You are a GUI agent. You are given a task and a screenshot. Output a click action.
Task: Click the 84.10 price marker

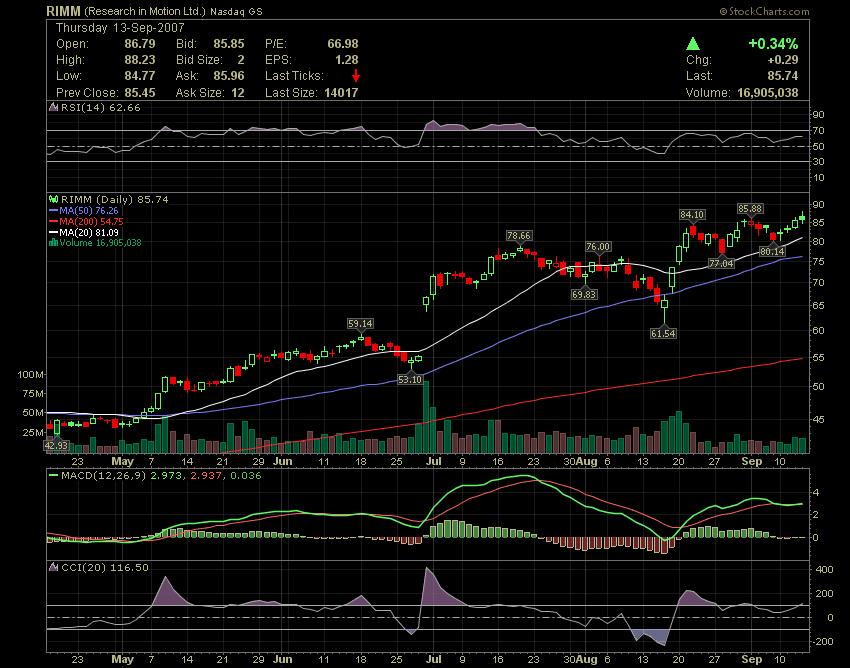[692, 215]
